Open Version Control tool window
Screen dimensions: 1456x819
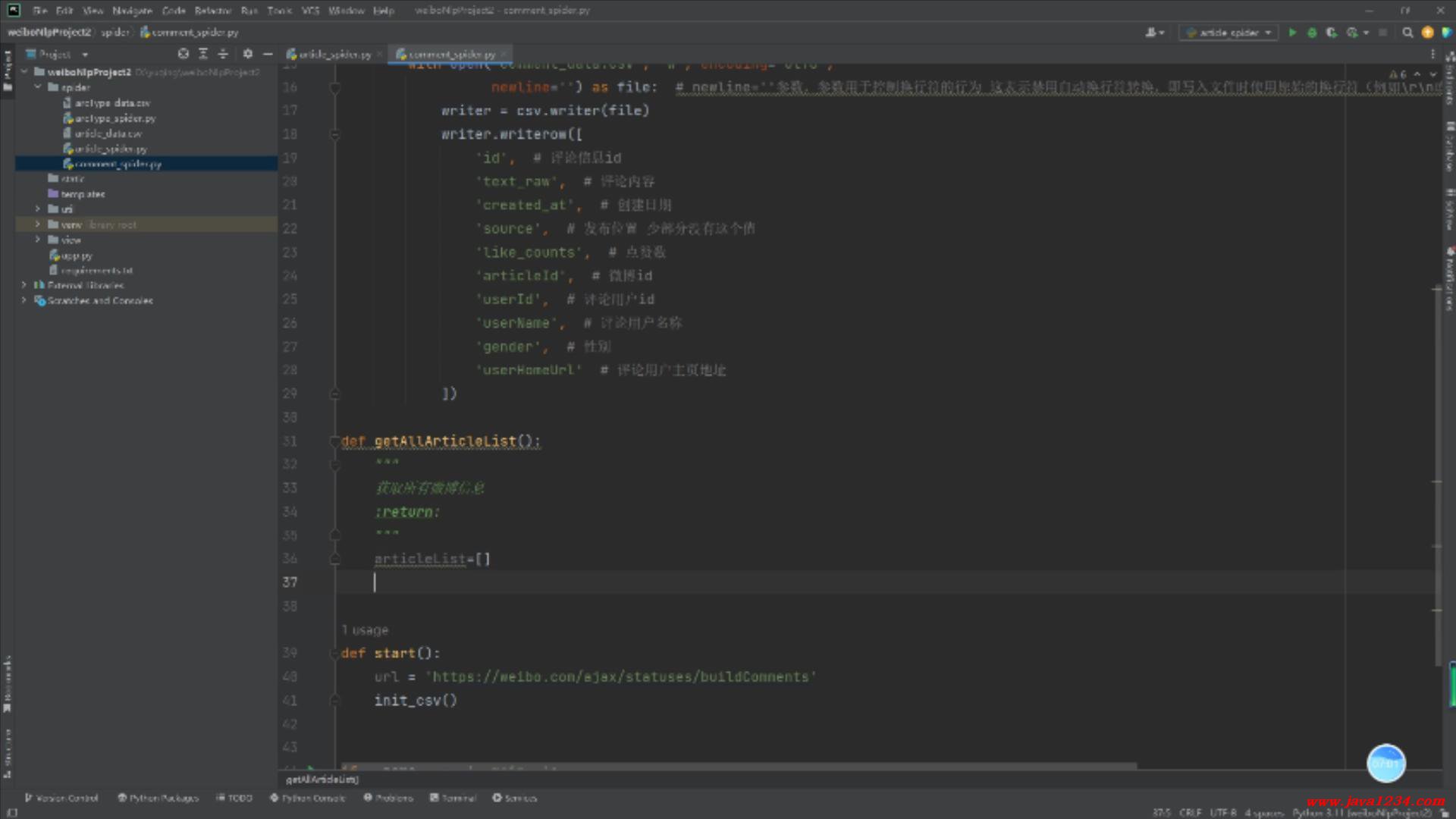click(x=61, y=798)
